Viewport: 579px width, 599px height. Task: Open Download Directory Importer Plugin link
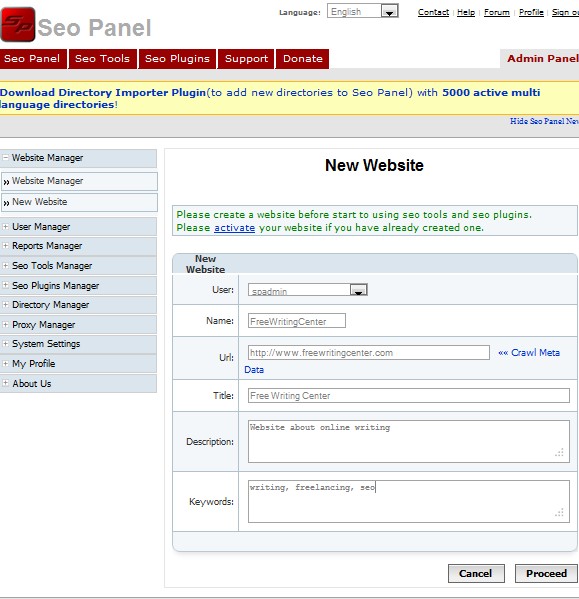coord(103,92)
